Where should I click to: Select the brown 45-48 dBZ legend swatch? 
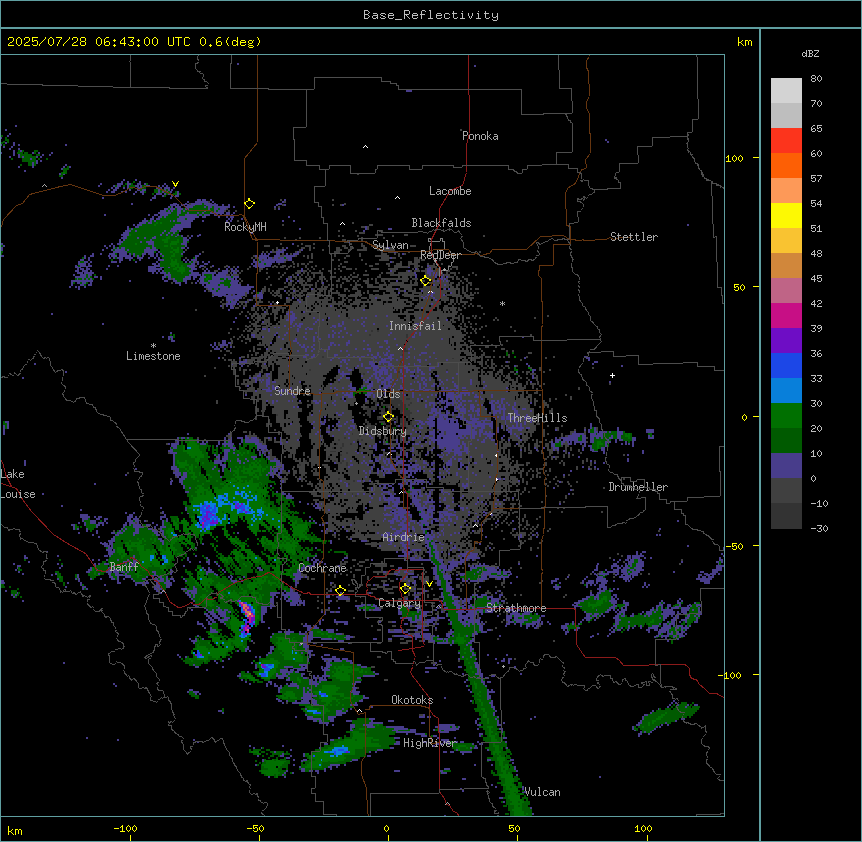coord(786,265)
